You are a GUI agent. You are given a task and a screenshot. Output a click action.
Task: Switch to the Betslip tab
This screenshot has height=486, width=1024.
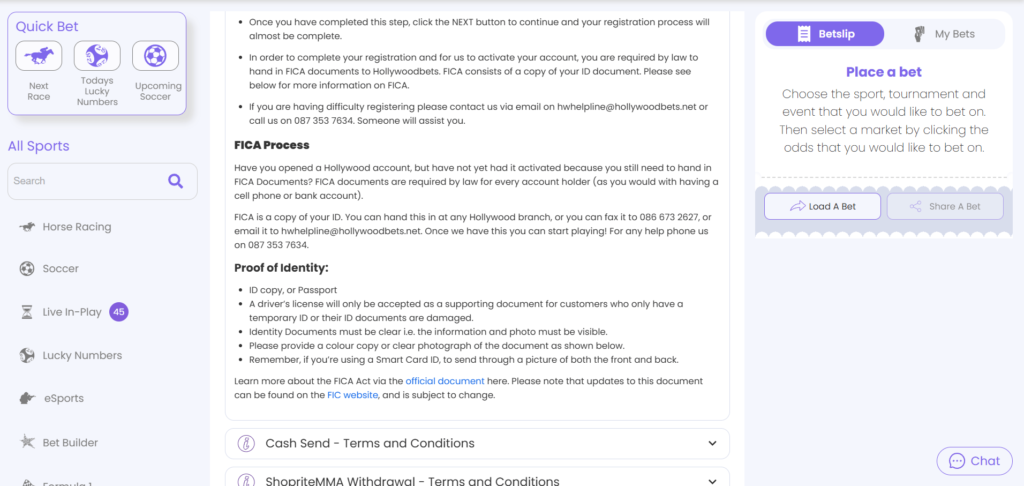tap(825, 34)
